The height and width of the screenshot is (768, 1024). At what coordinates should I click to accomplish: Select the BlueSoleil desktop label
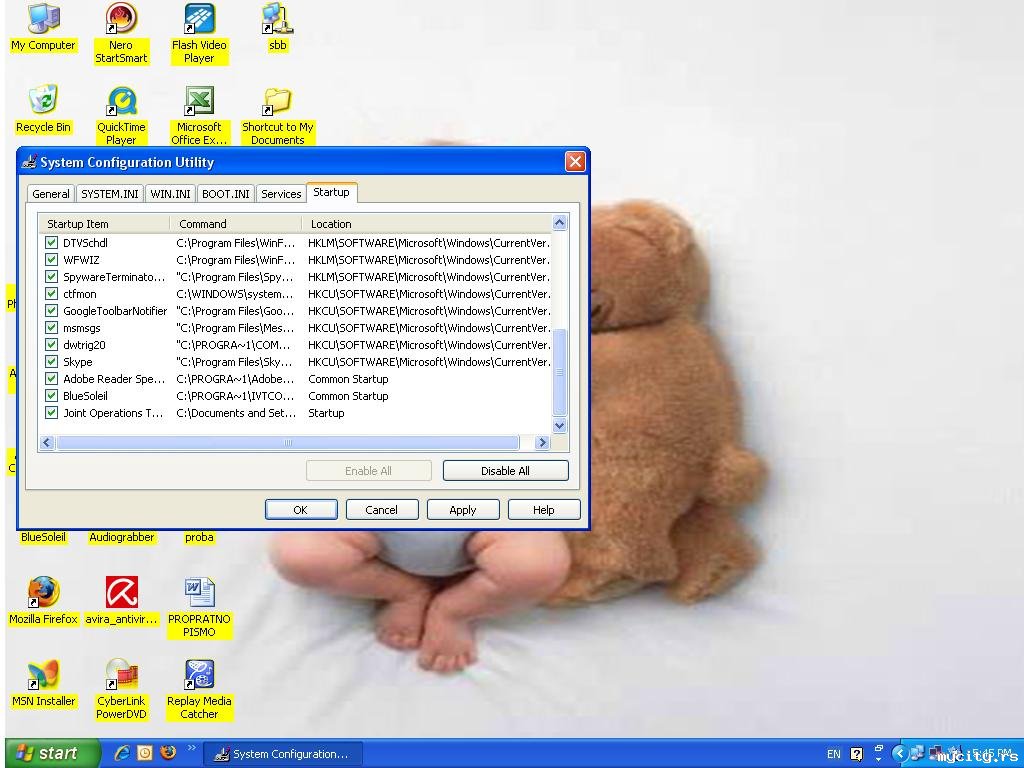43,537
